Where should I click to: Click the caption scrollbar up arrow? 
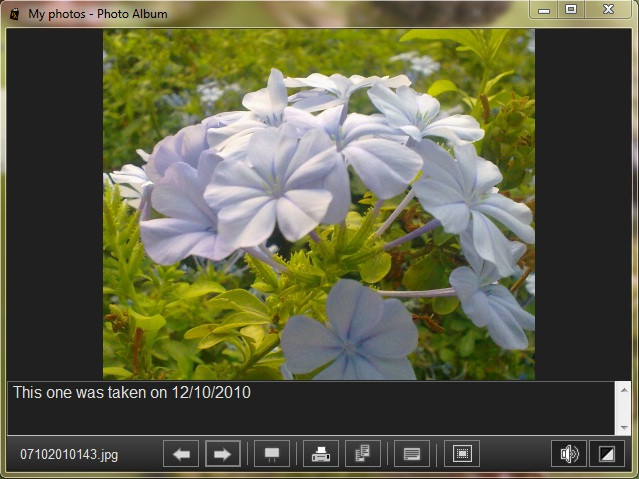coord(624,390)
